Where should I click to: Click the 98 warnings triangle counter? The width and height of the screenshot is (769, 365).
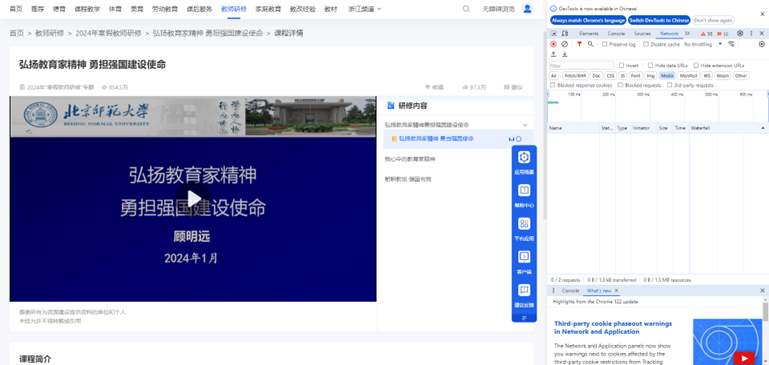(706, 34)
